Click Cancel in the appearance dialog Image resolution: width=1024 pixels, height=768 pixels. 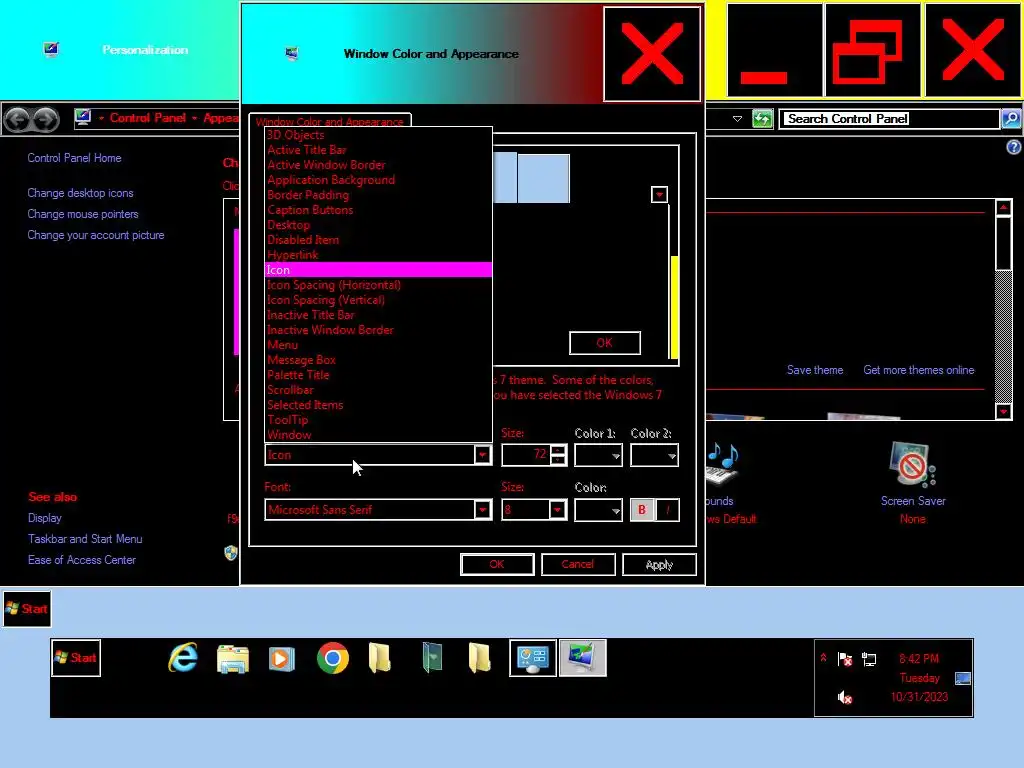click(578, 564)
